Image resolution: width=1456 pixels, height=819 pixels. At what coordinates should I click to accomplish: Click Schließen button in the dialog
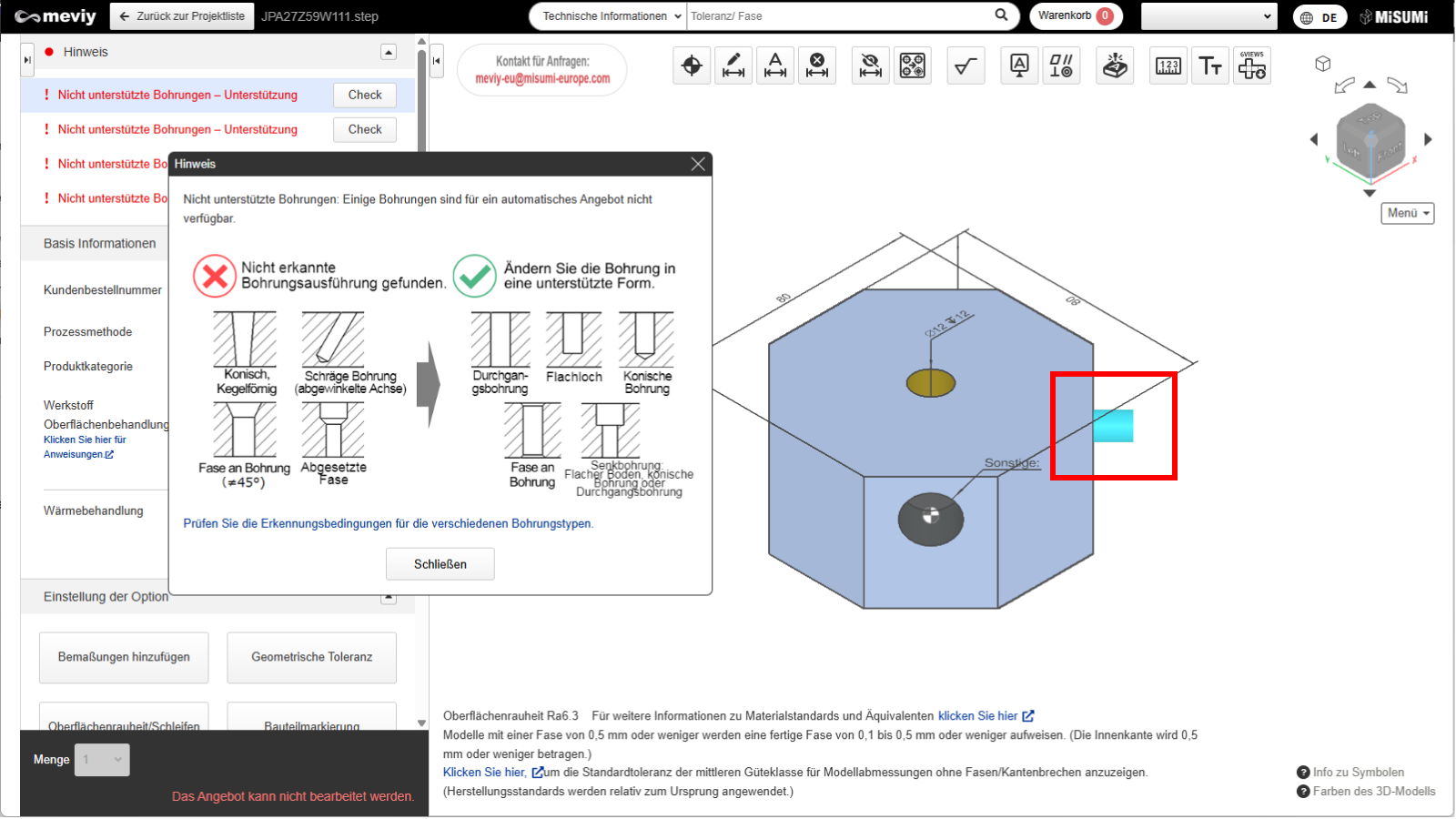(440, 564)
